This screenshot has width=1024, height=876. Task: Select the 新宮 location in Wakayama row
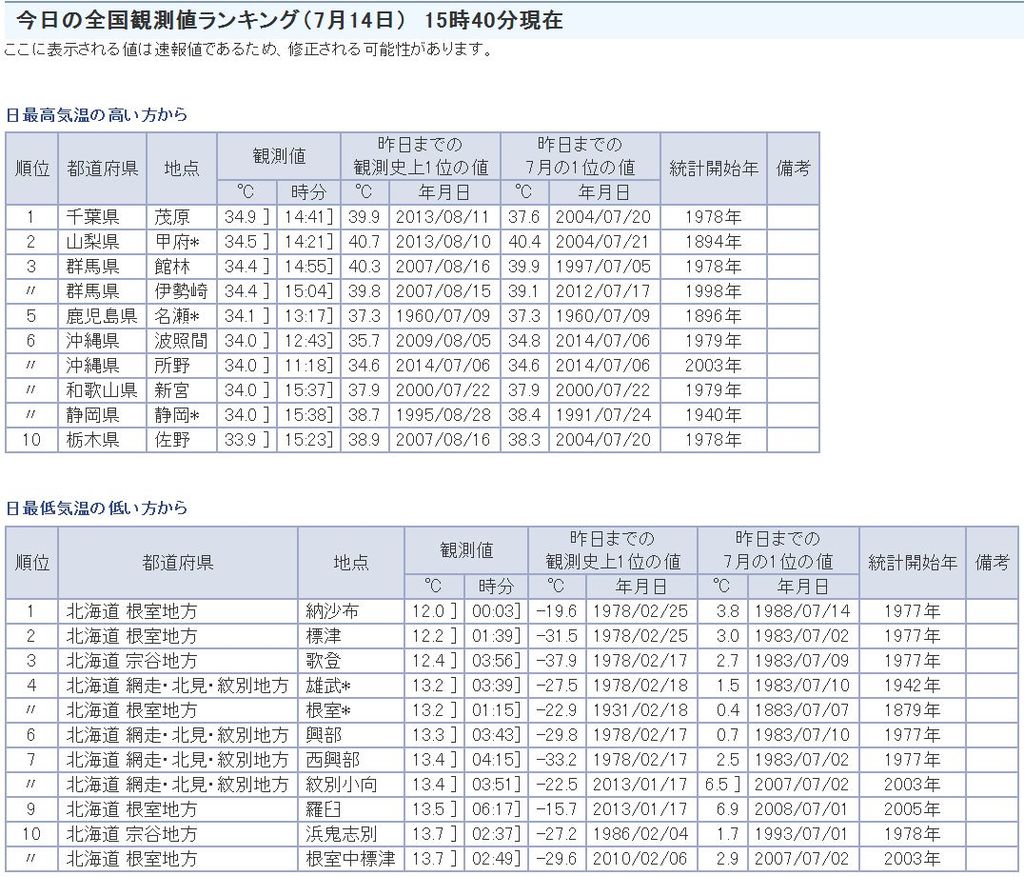171,390
